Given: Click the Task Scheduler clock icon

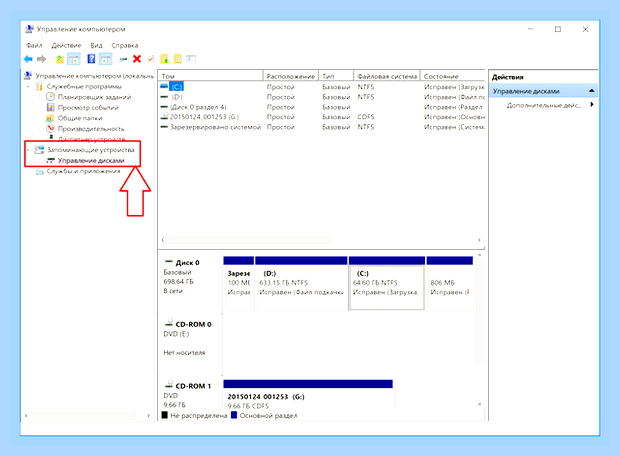Looking at the screenshot, I should pyautogui.click(x=50, y=96).
